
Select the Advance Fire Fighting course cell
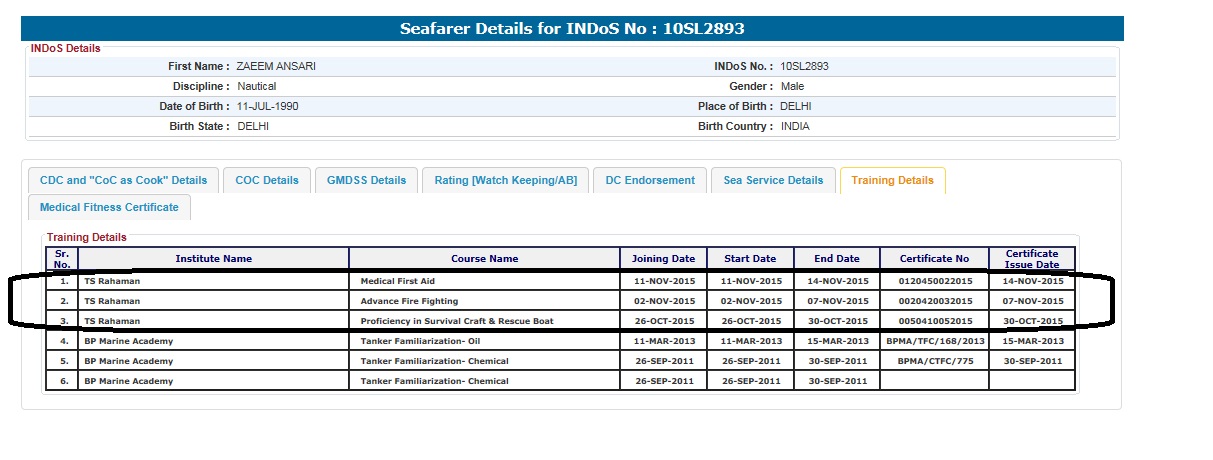[409, 301]
